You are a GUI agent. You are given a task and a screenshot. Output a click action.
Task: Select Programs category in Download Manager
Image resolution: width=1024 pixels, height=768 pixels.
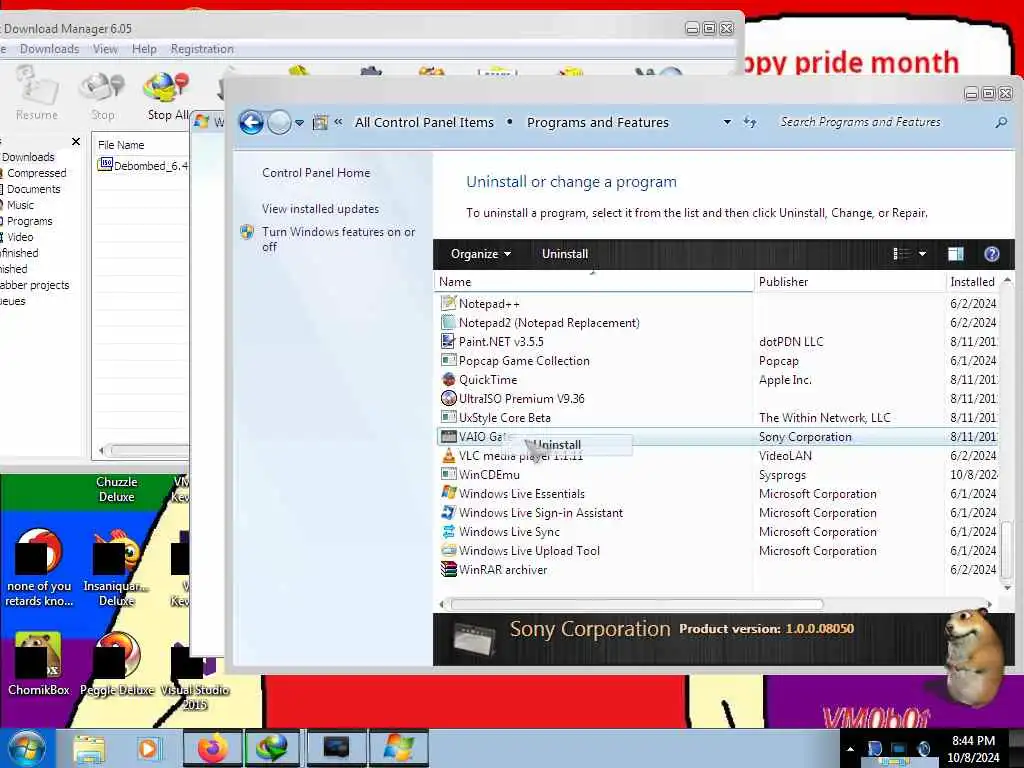point(29,221)
